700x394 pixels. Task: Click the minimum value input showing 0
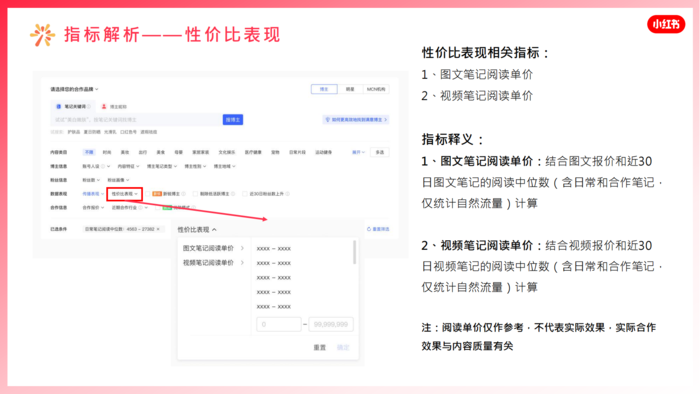pyautogui.click(x=279, y=324)
